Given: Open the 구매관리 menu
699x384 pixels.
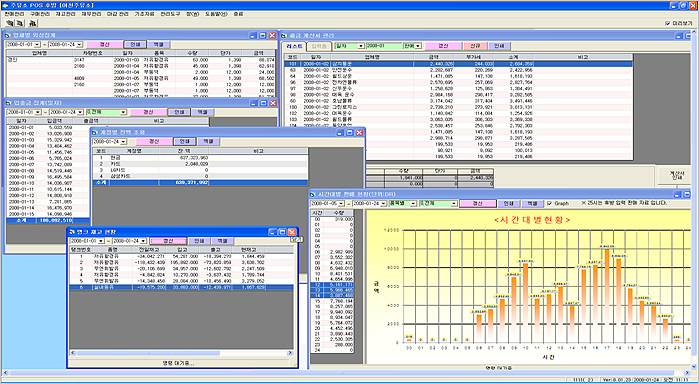Looking at the screenshot, I should (40, 14).
